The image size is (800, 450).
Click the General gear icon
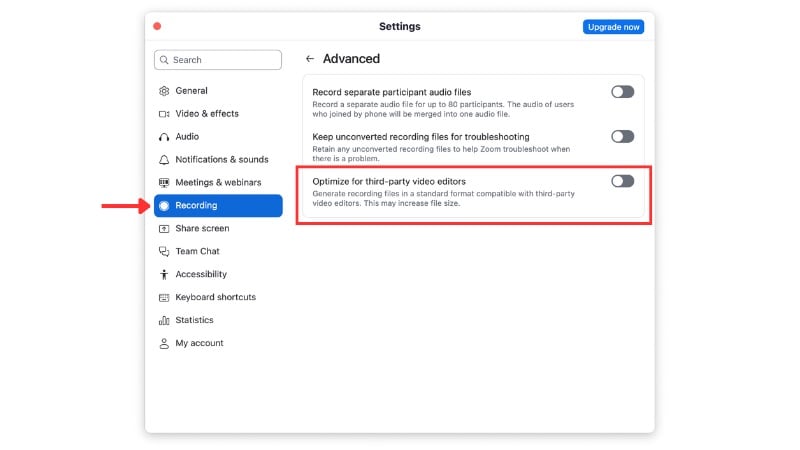click(x=164, y=91)
